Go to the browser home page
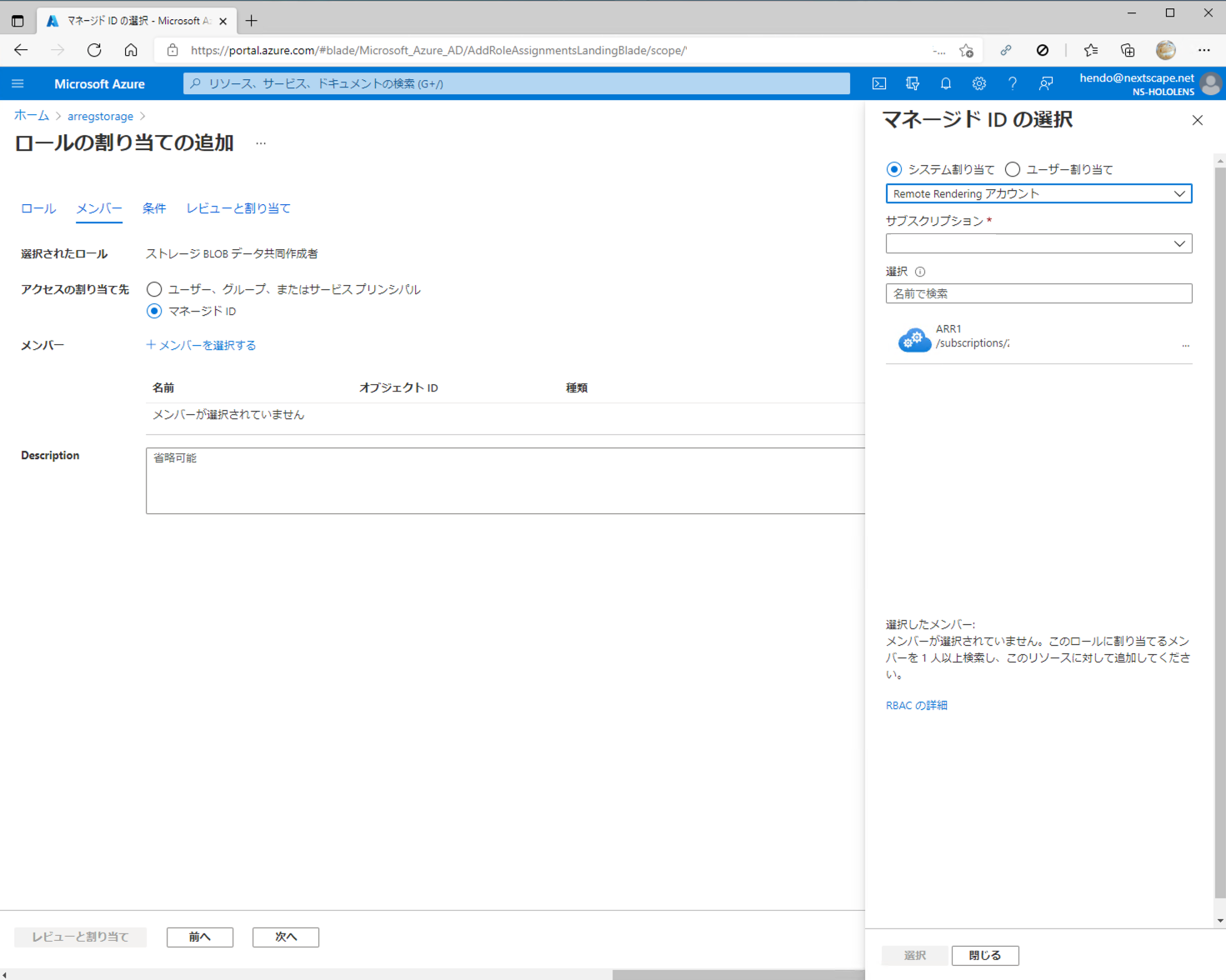1226x980 pixels. point(131,50)
